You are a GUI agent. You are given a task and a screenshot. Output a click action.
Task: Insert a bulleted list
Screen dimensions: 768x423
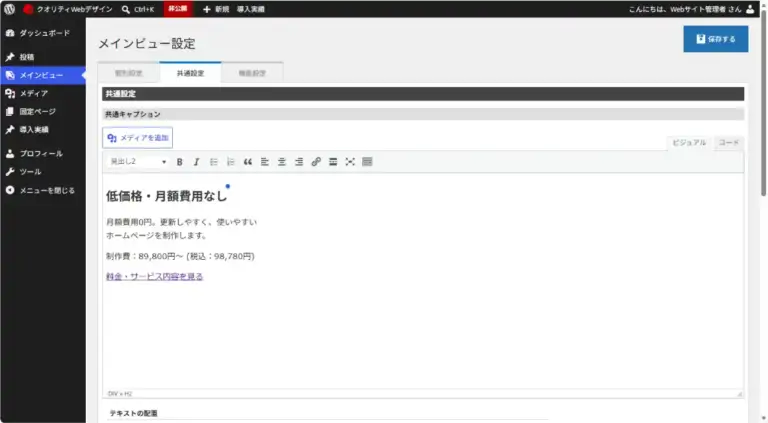tap(214, 162)
